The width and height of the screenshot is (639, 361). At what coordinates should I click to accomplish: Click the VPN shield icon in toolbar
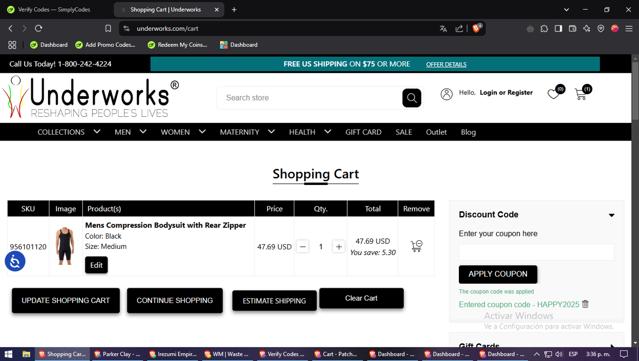(x=601, y=29)
